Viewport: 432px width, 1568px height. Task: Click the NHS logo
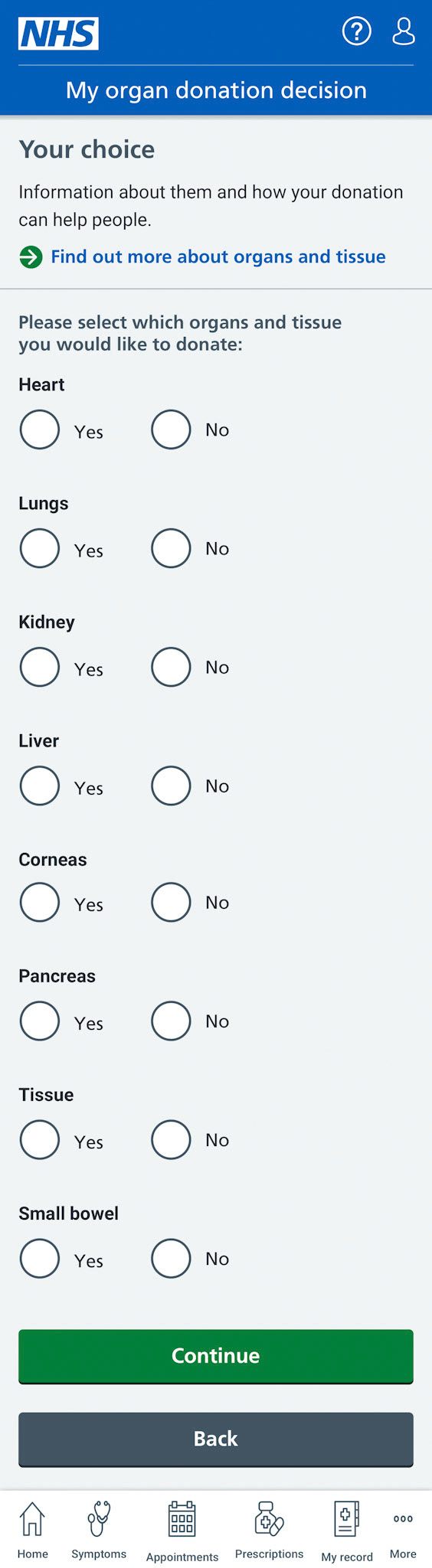tap(58, 34)
